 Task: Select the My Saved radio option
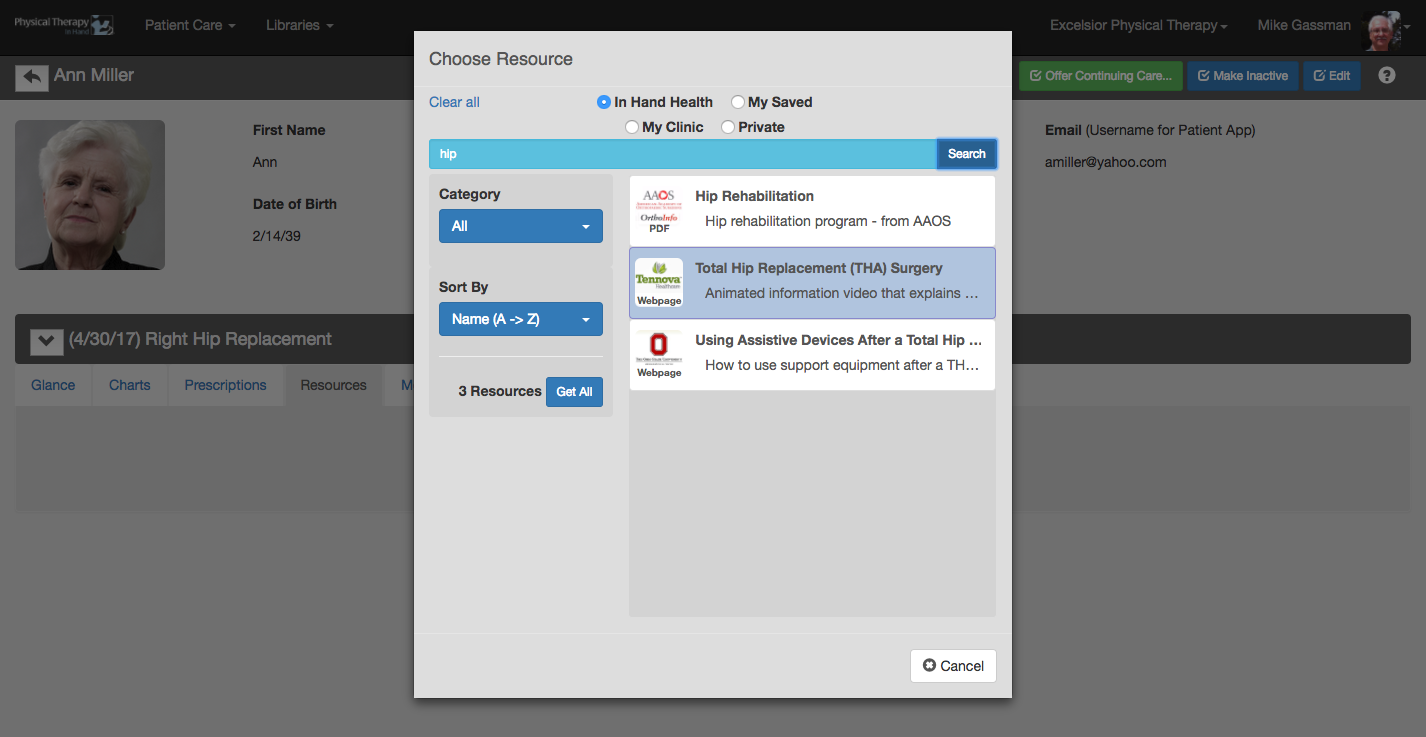[x=738, y=102]
